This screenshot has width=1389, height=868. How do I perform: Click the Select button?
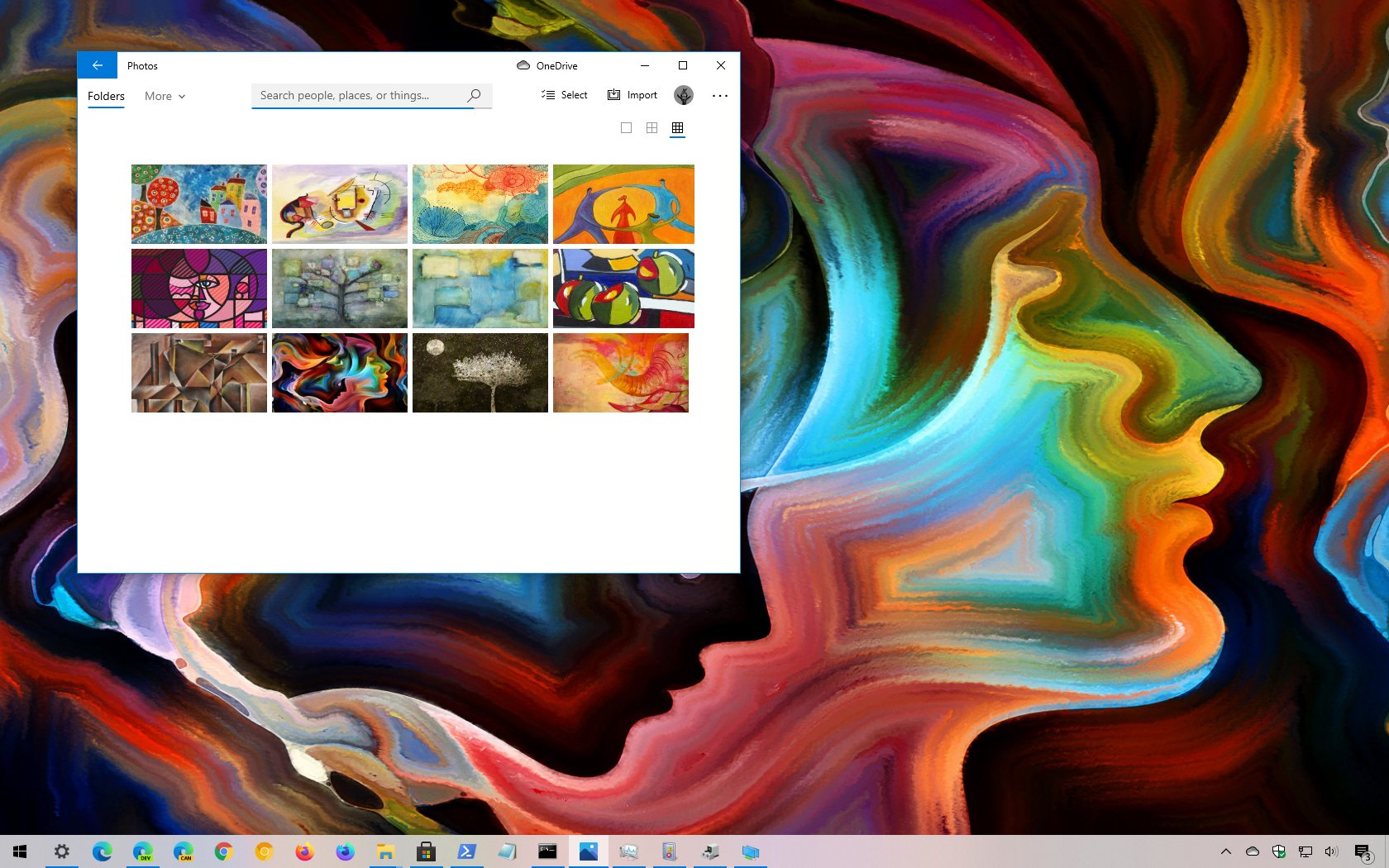pyautogui.click(x=565, y=95)
